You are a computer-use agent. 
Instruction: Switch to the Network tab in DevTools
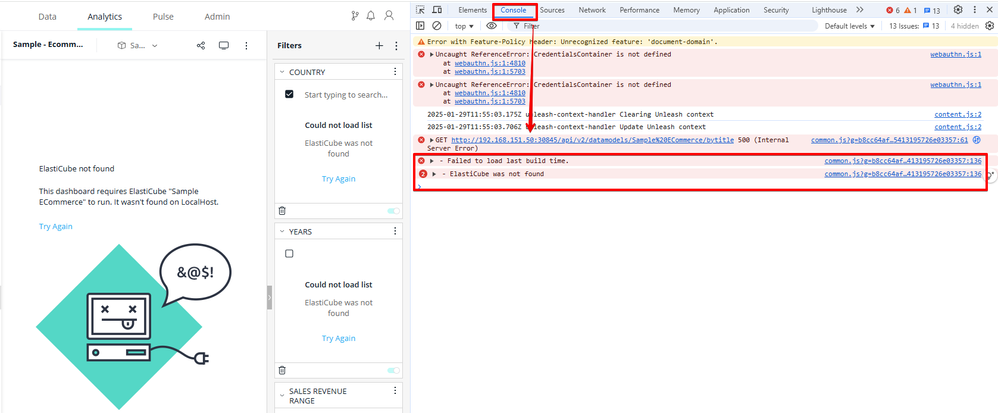(x=592, y=10)
